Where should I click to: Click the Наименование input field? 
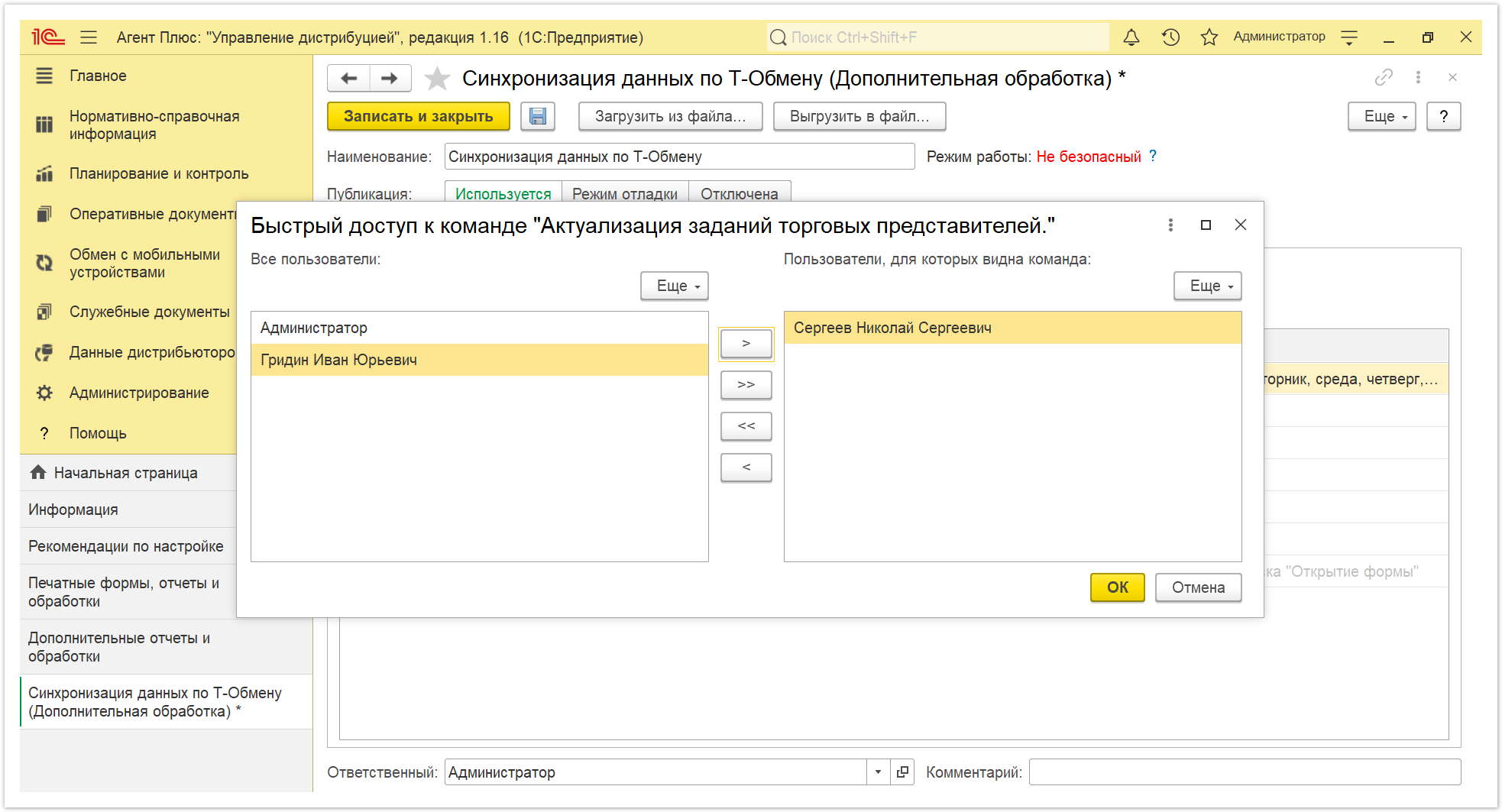click(679, 157)
